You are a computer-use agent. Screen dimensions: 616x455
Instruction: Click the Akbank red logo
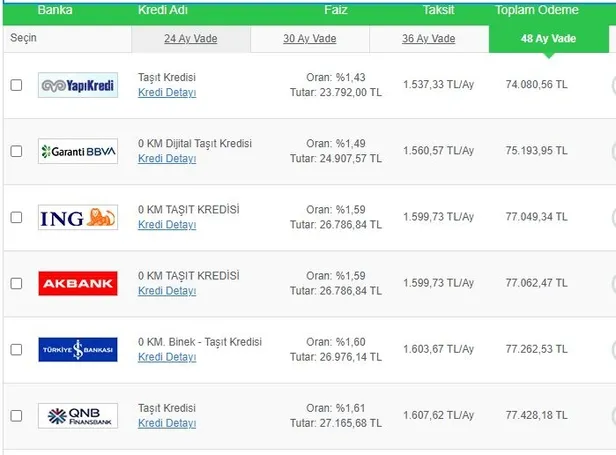78,284
